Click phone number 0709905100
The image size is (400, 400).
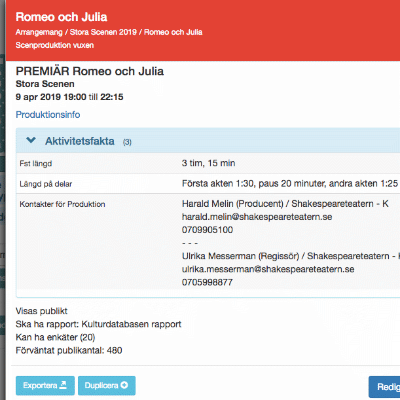(207, 230)
